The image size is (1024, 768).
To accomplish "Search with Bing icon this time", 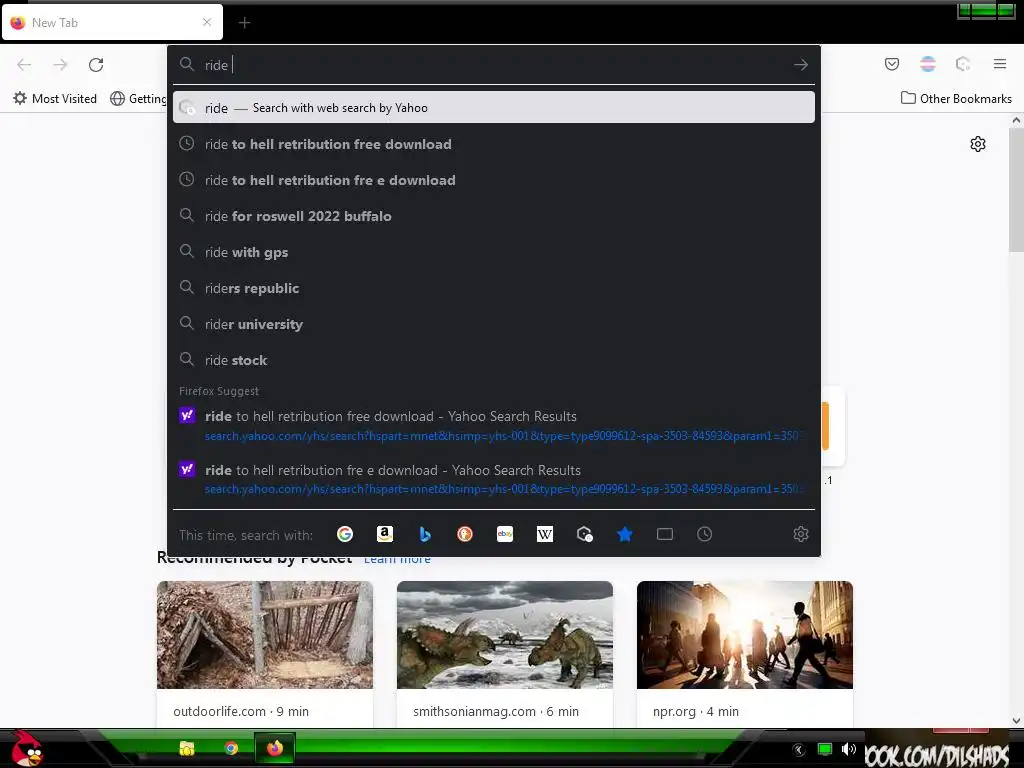I will click(424, 534).
